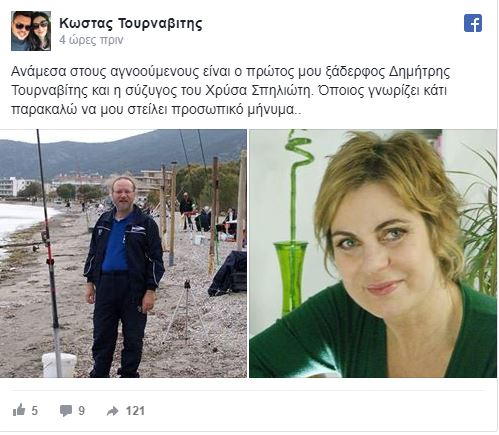This screenshot has width=499, height=435.
Task: Click the thumbs-up like icon
Action: pyautogui.click(x=19, y=410)
